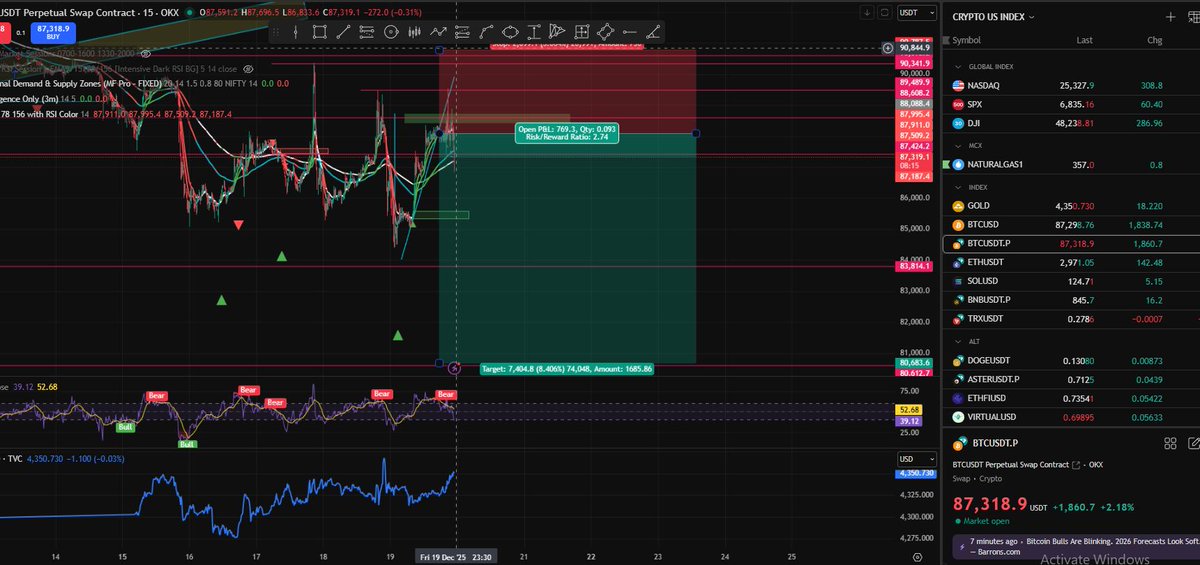Click the Target 7,404.8 profit label

pos(567,369)
